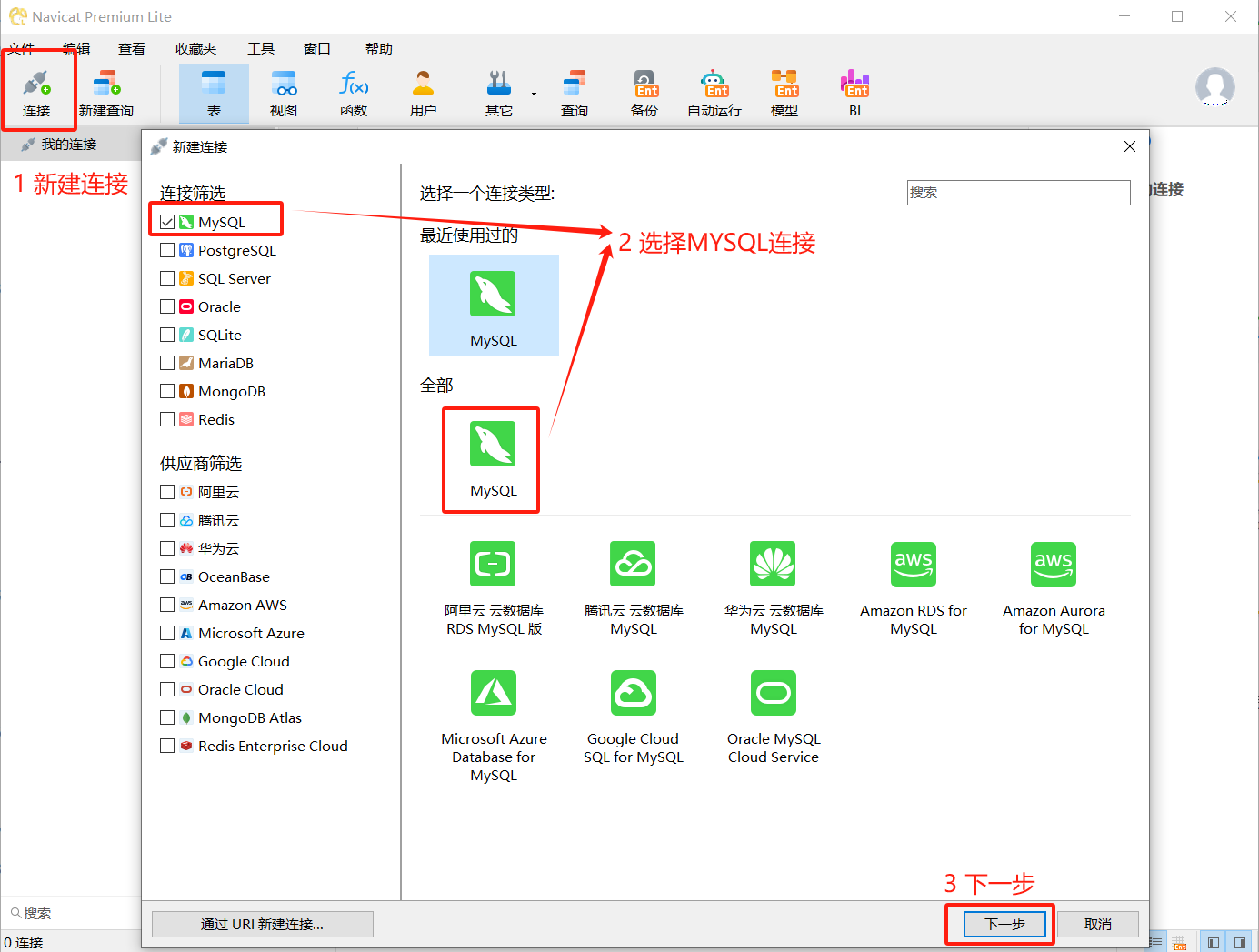The height and width of the screenshot is (952, 1259).
Task: Uncheck the MySQL connection filter
Action: [x=167, y=222]
